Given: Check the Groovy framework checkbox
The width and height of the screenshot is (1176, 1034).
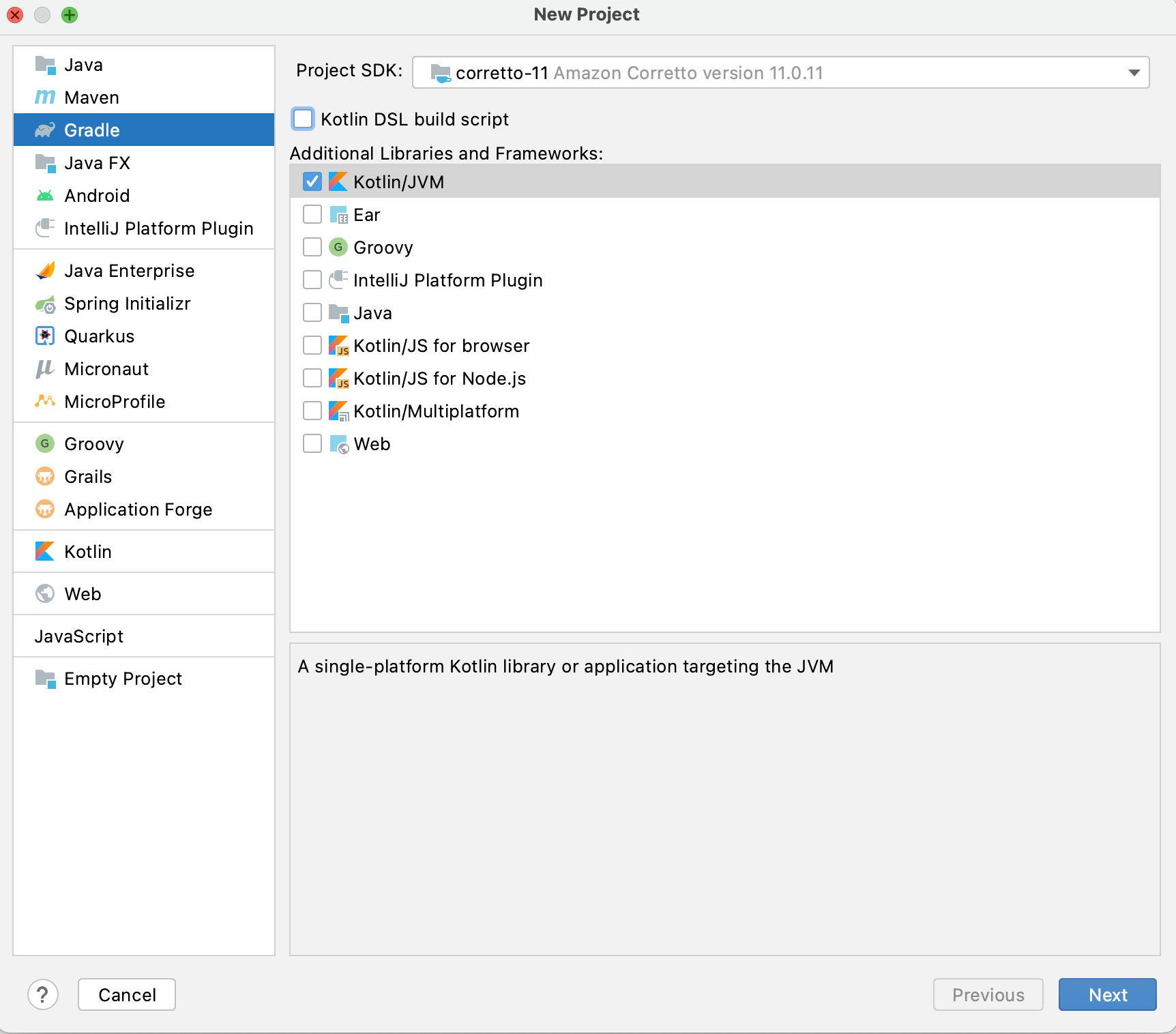Looking at the screenshot, I should click(312, 247).
